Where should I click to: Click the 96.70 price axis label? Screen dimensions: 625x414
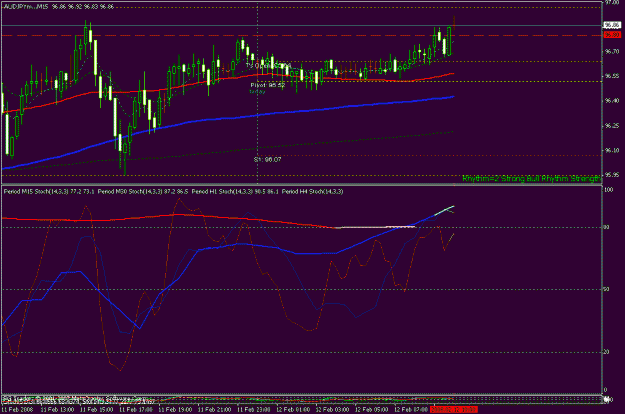612,52
